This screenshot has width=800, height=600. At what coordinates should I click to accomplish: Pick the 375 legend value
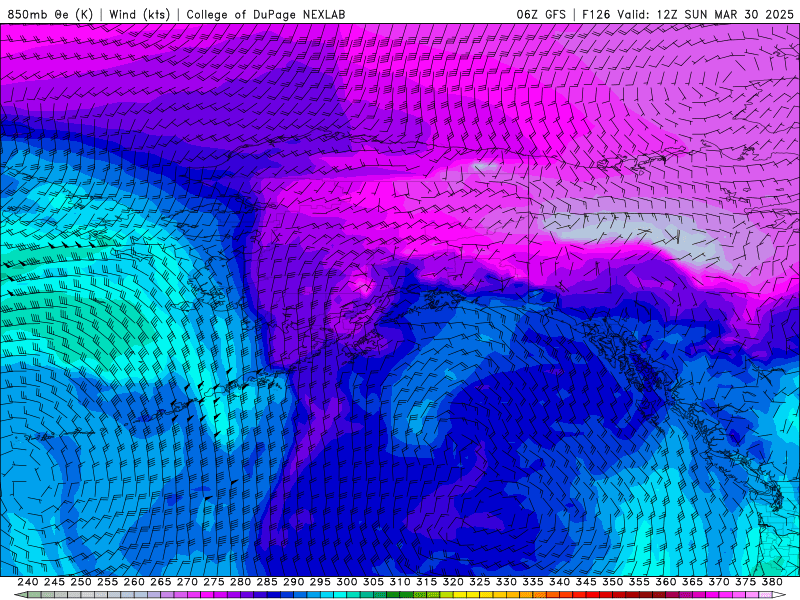(x=745, y=582)
